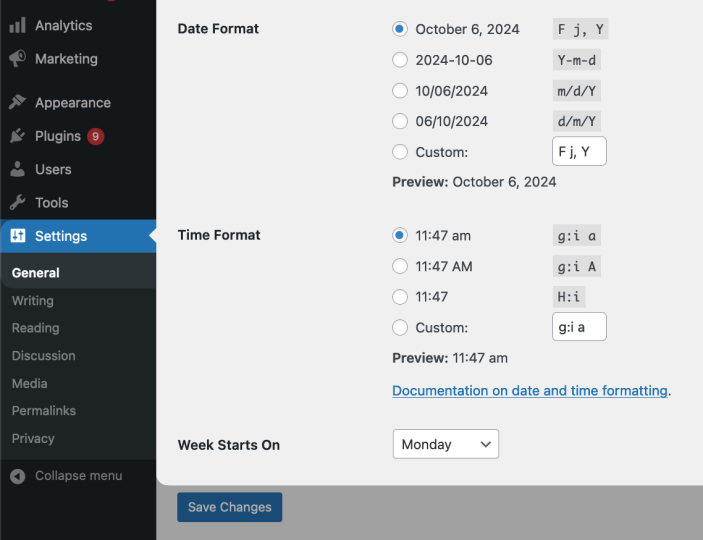Open the Week Starts On dropdown
Viewport: 703px width, 540px height.
tap(445, 444)
